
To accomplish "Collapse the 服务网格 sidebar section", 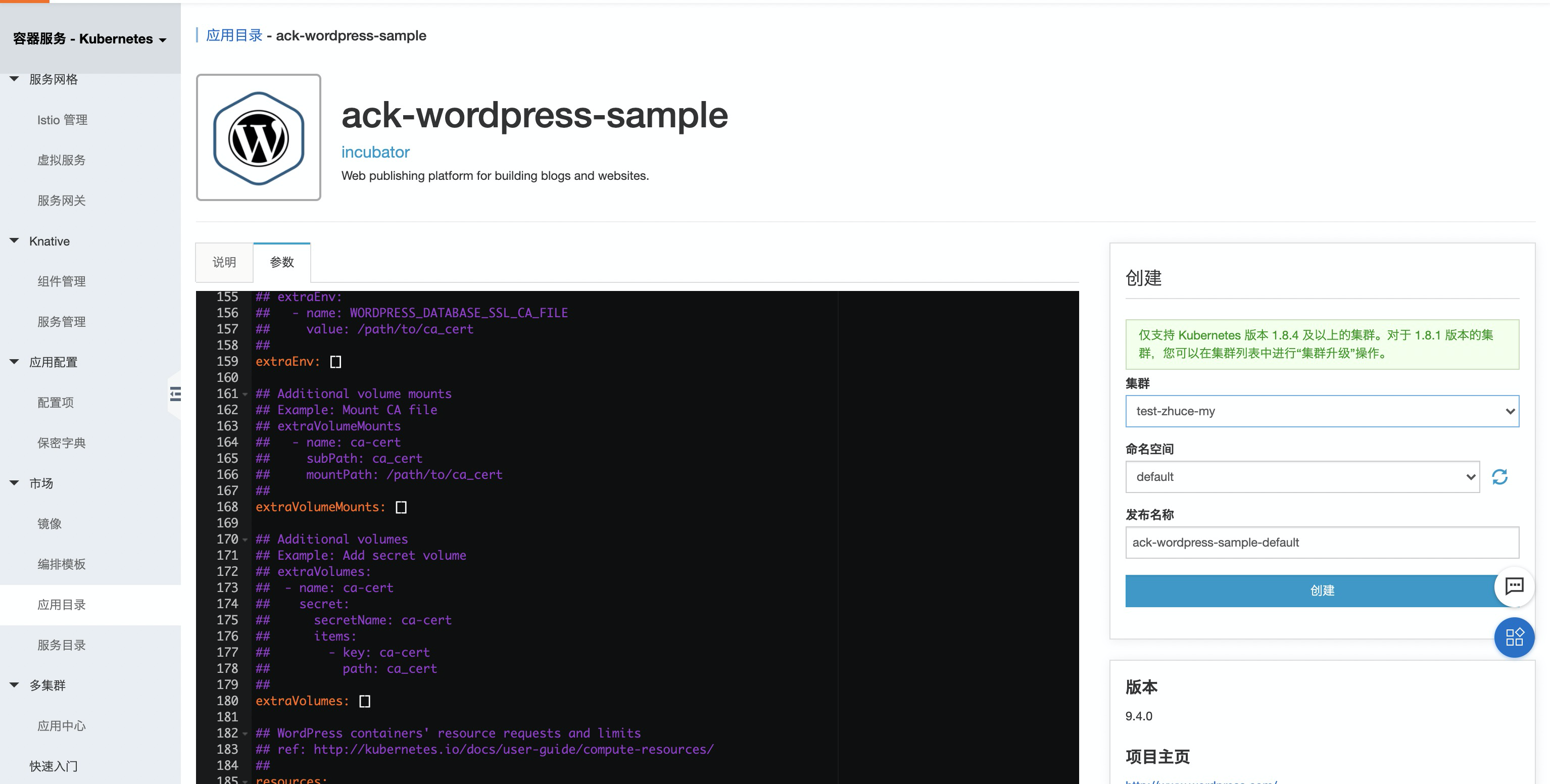I will point(15,79).
